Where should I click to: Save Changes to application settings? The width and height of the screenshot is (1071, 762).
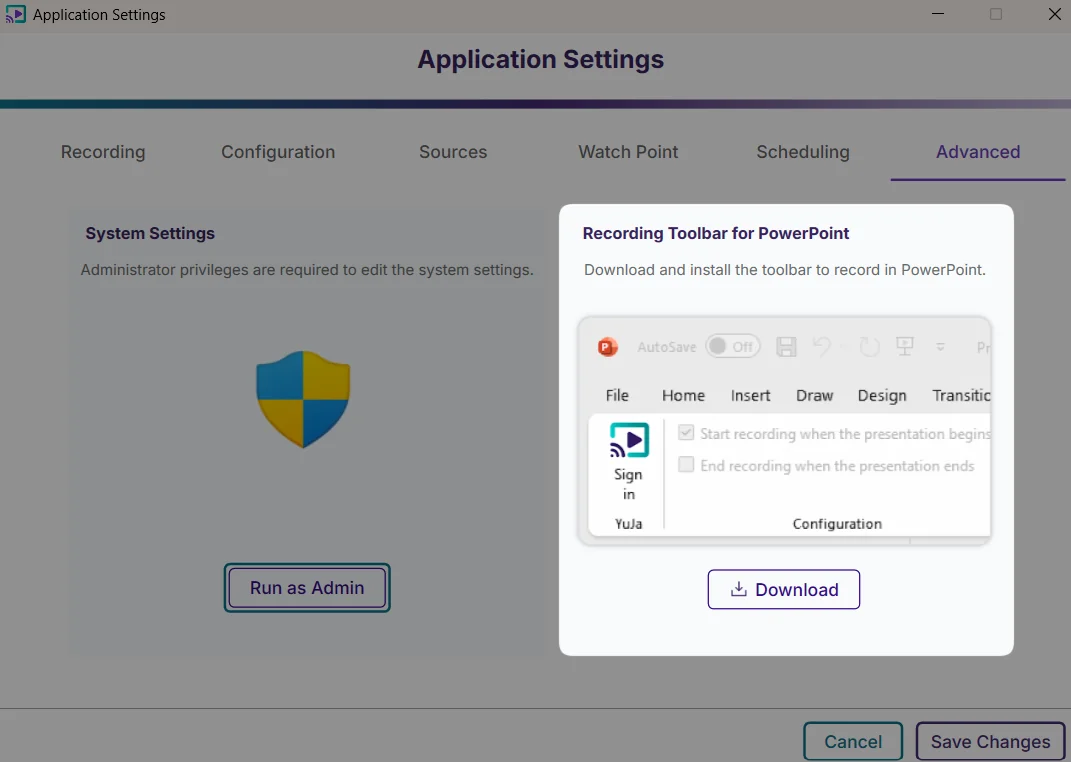pyautogui.click(x=989, y=741)
